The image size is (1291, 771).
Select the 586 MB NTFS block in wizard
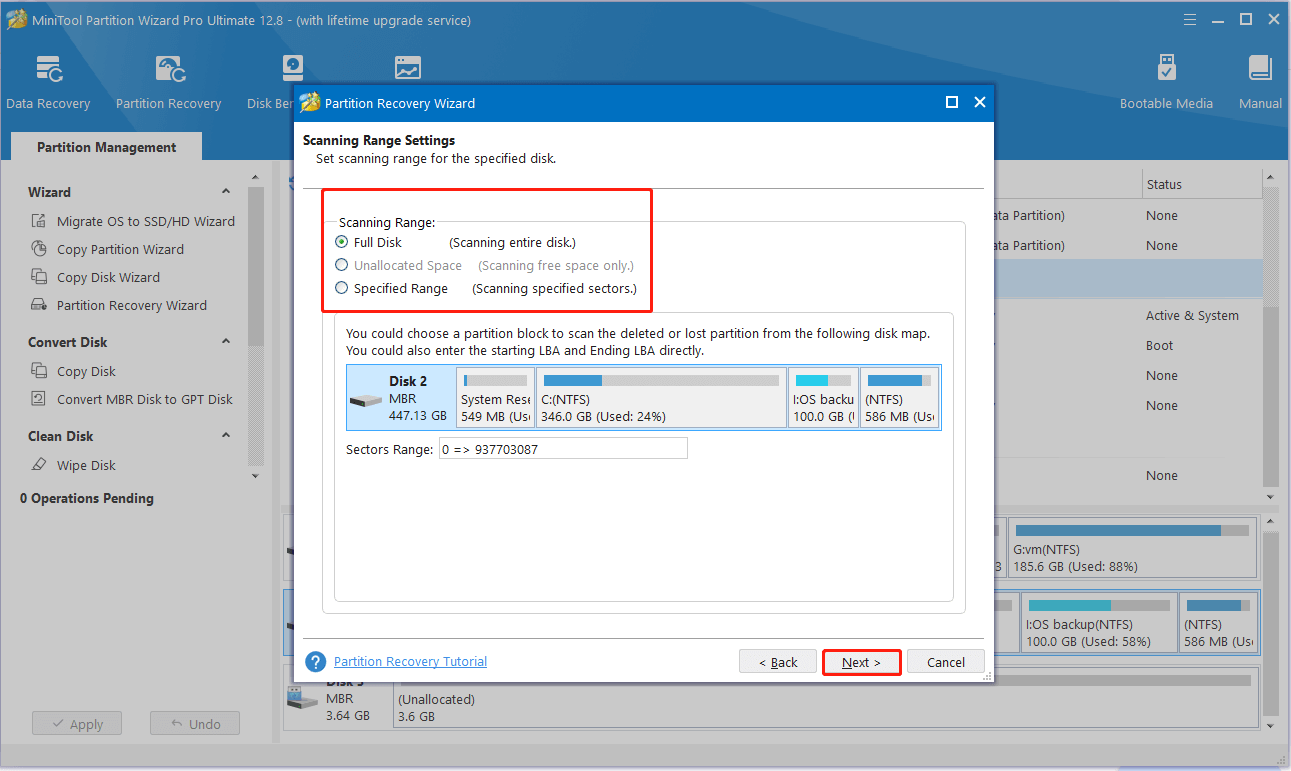[900, 398]
